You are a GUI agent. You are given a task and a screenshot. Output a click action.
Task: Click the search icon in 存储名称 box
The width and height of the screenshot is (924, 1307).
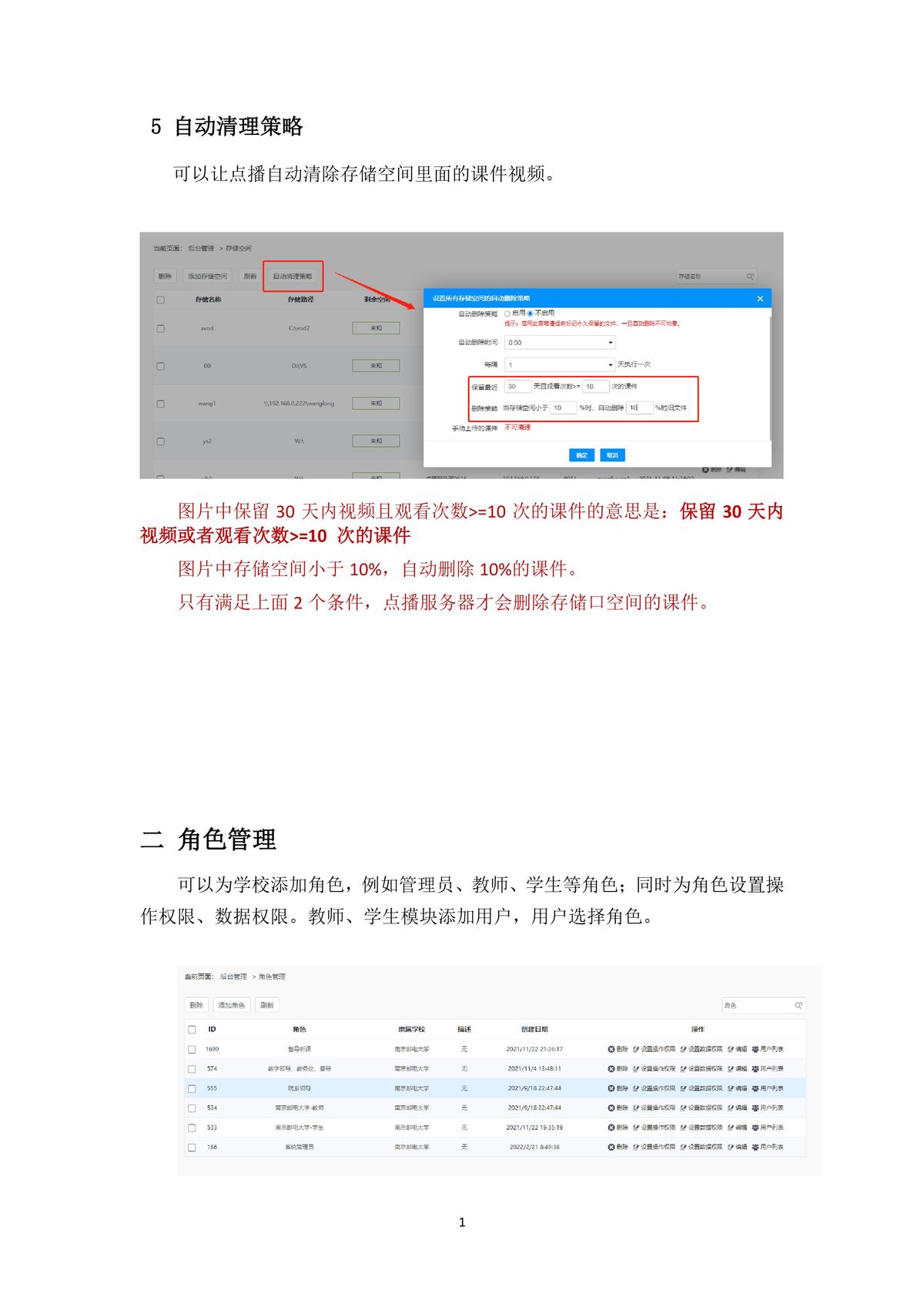[x=750, y=276]
